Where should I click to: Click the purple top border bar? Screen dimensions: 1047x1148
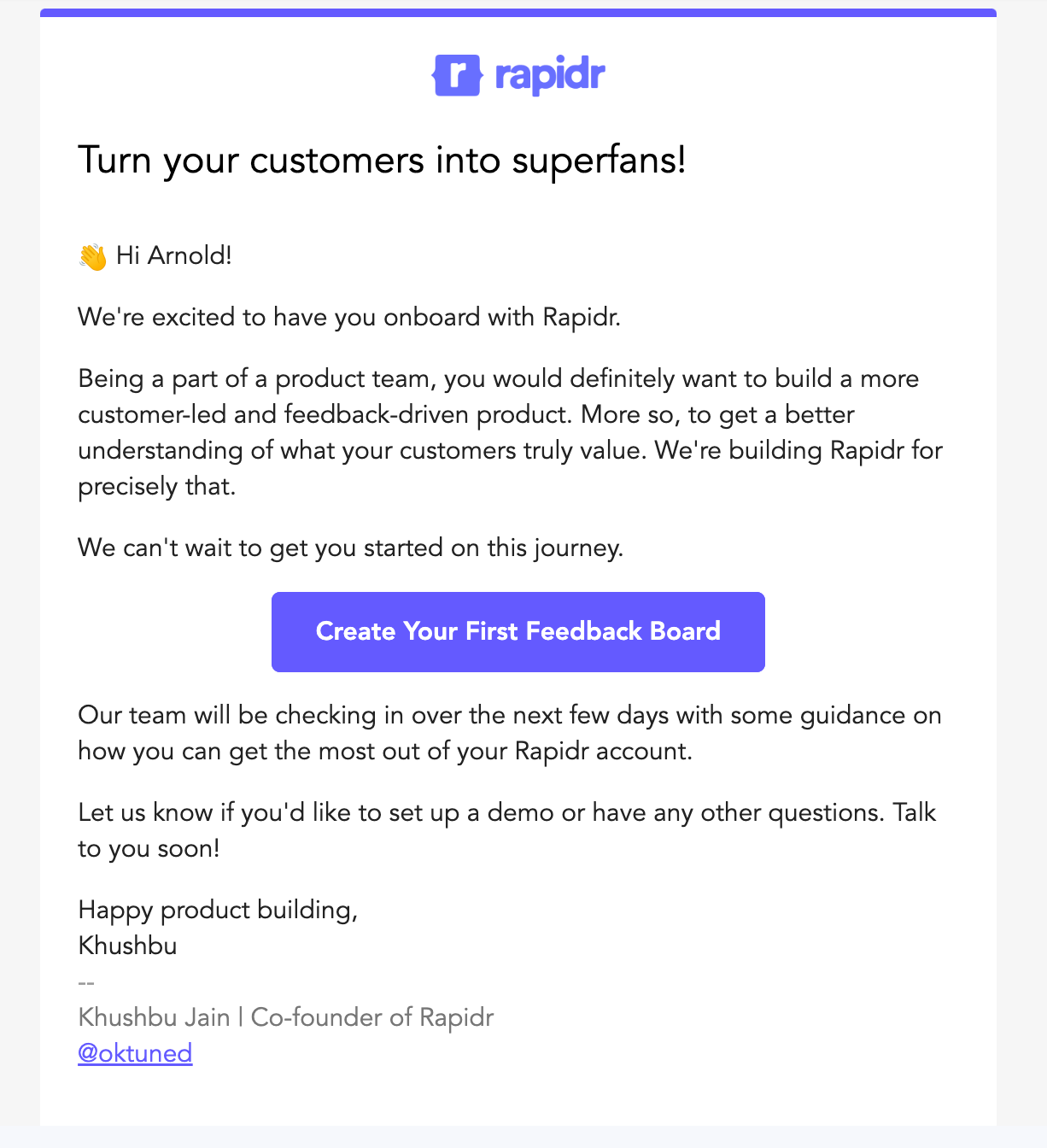tap(518, 13)
